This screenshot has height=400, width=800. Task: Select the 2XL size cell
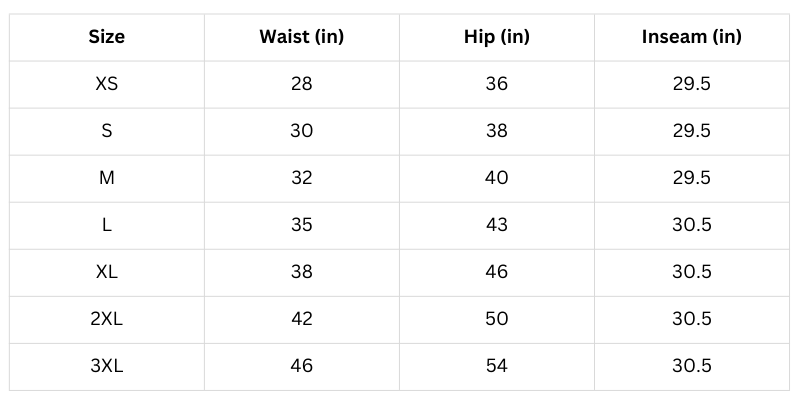click(107, 319)
